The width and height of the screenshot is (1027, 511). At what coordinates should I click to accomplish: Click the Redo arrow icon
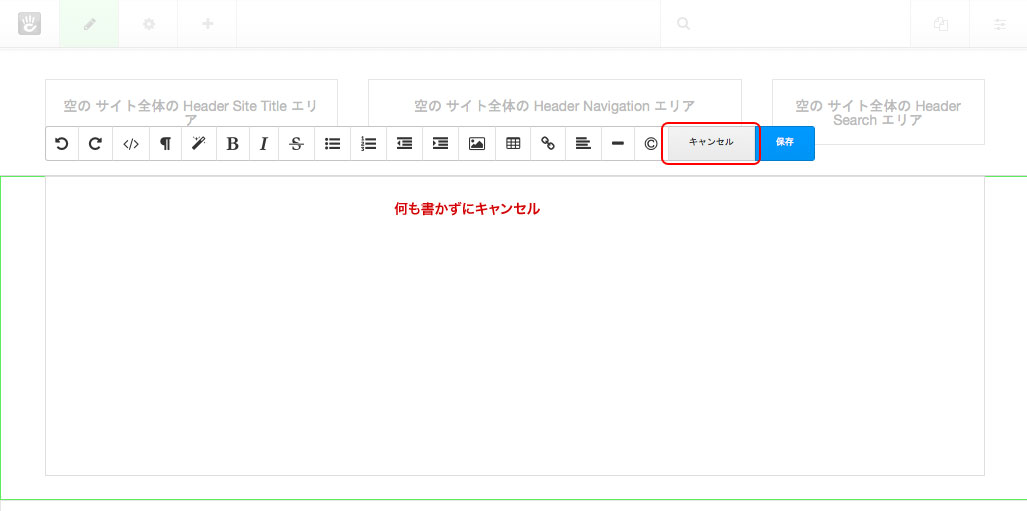[x=96, y=143]
